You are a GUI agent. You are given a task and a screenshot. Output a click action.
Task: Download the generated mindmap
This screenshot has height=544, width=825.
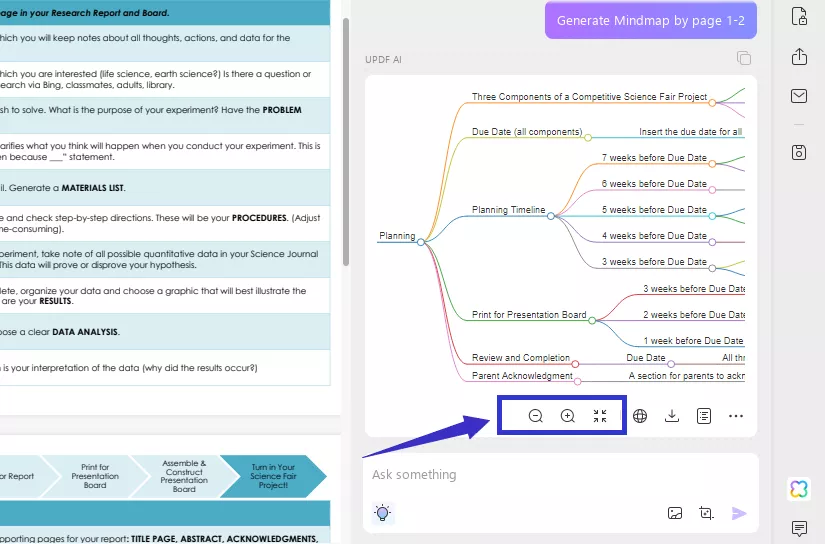672,416
